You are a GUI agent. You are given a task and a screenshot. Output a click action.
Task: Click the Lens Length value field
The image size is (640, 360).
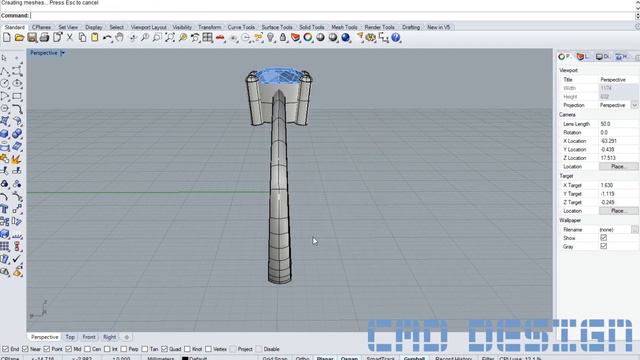pyautogui.click(x=618, y=124)
